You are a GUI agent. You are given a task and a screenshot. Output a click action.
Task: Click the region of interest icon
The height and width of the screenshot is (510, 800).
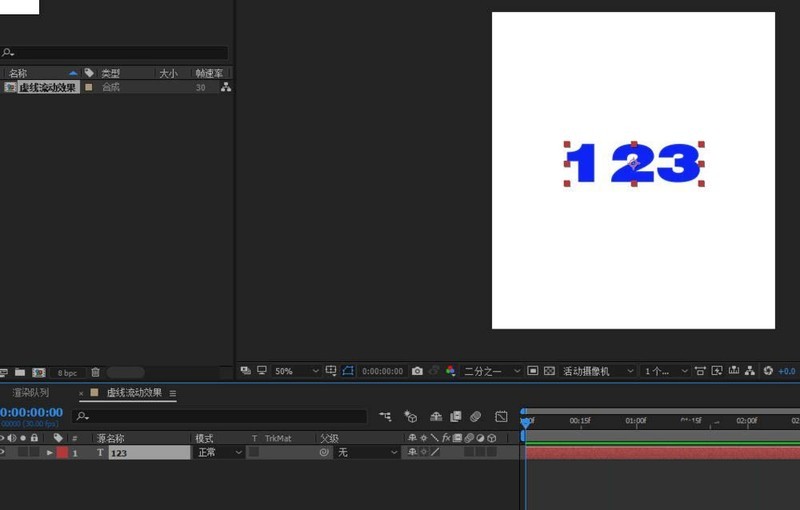point(533,371)
